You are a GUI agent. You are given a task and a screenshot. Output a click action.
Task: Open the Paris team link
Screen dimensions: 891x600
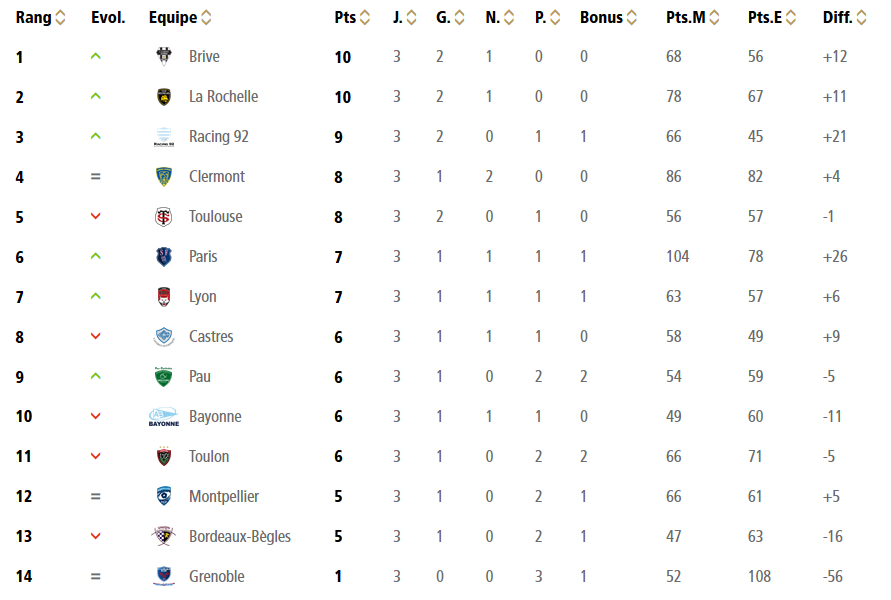203,256
